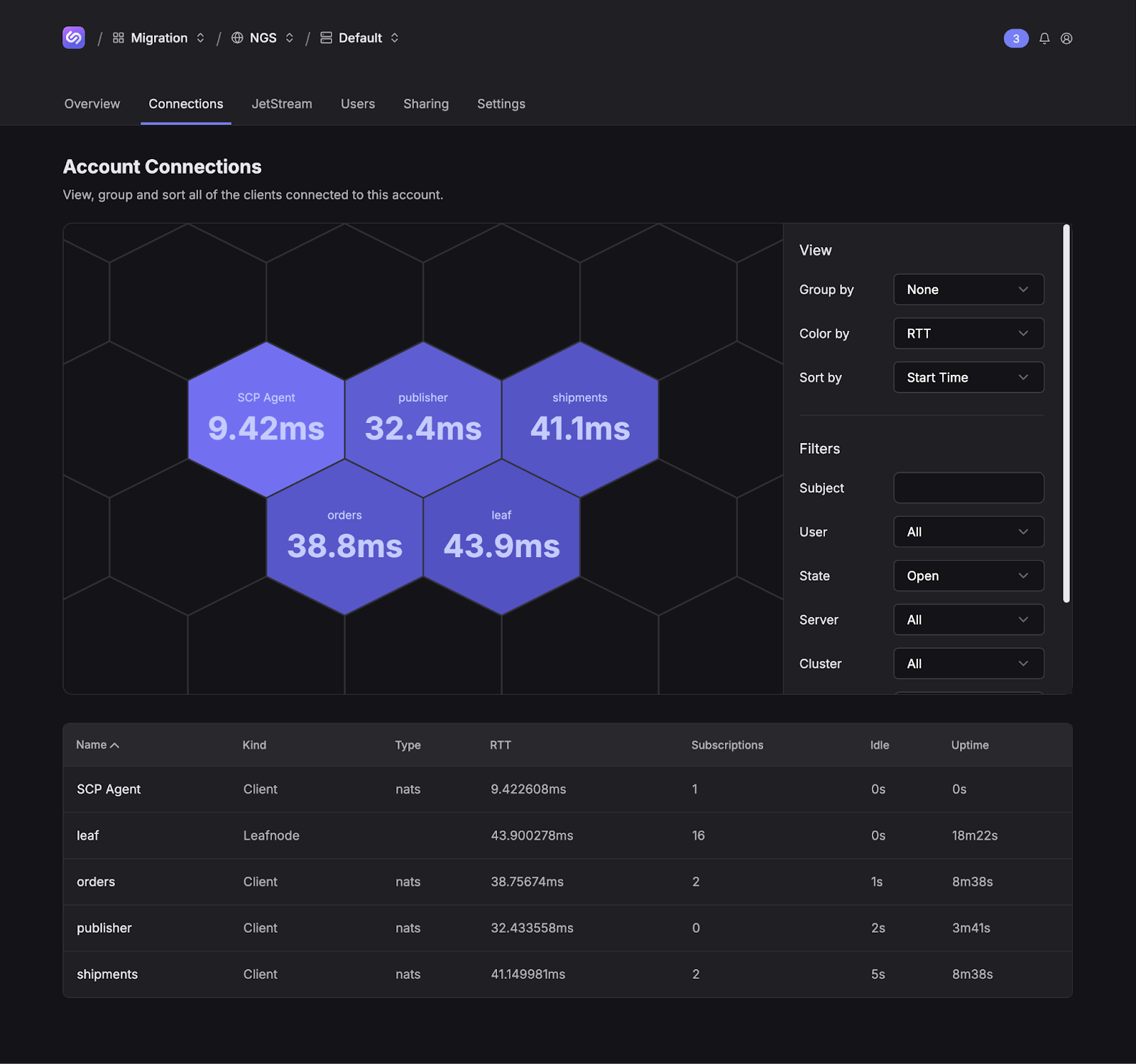
Task: Open the notifications bell
Action: coord(1044,38)
